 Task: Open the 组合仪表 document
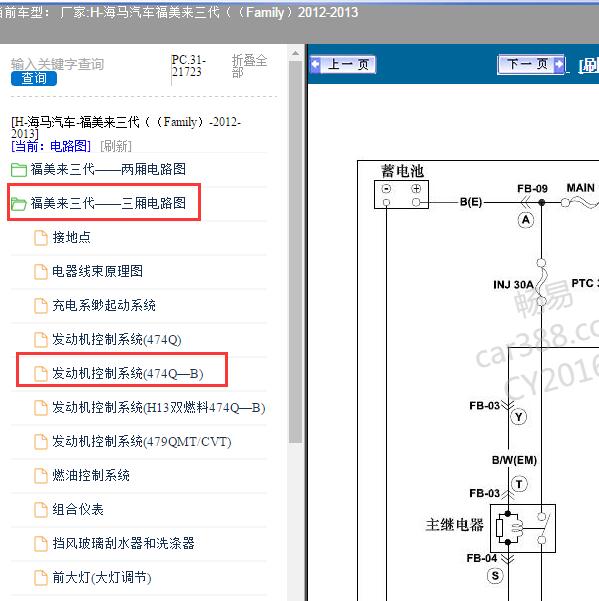click(x=78, y=509)
